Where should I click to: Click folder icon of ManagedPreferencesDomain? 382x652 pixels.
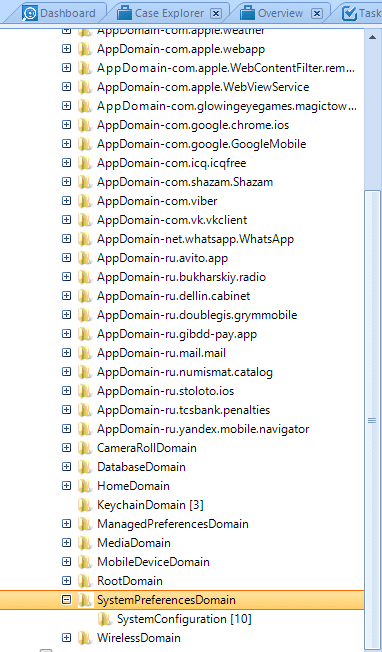point(84,524)
